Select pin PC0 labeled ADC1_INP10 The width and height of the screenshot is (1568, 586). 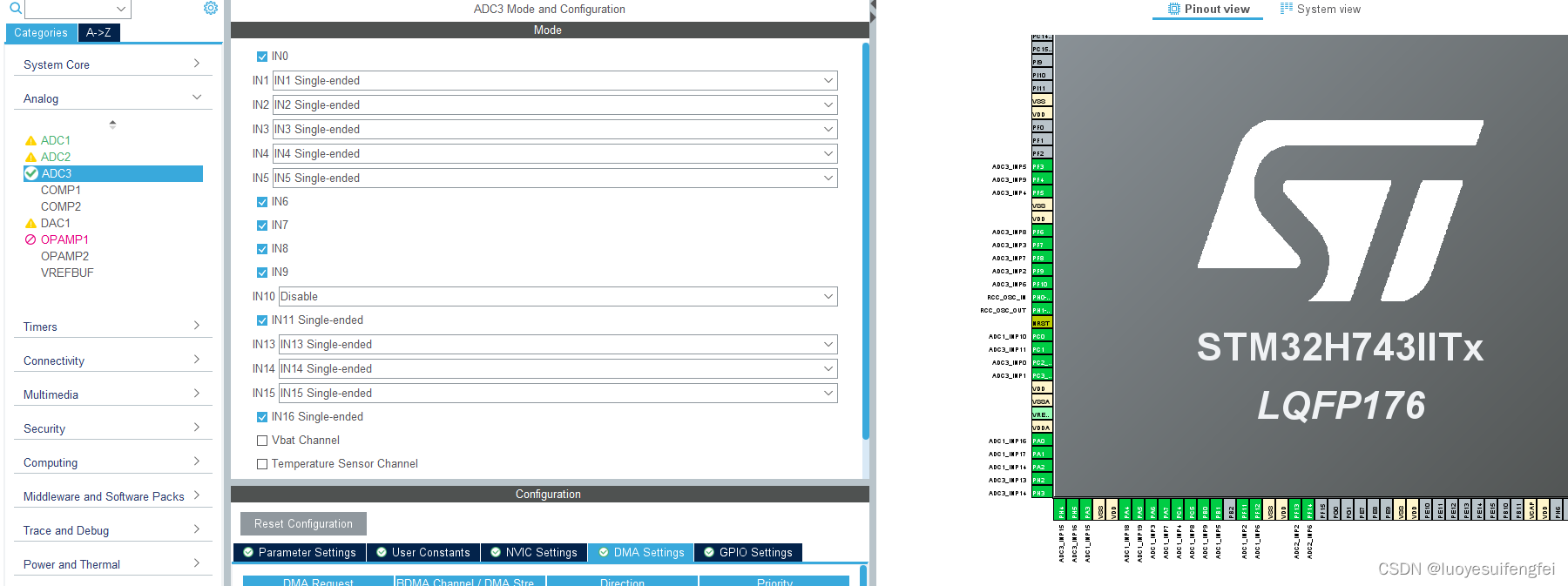coord(1042,336)
